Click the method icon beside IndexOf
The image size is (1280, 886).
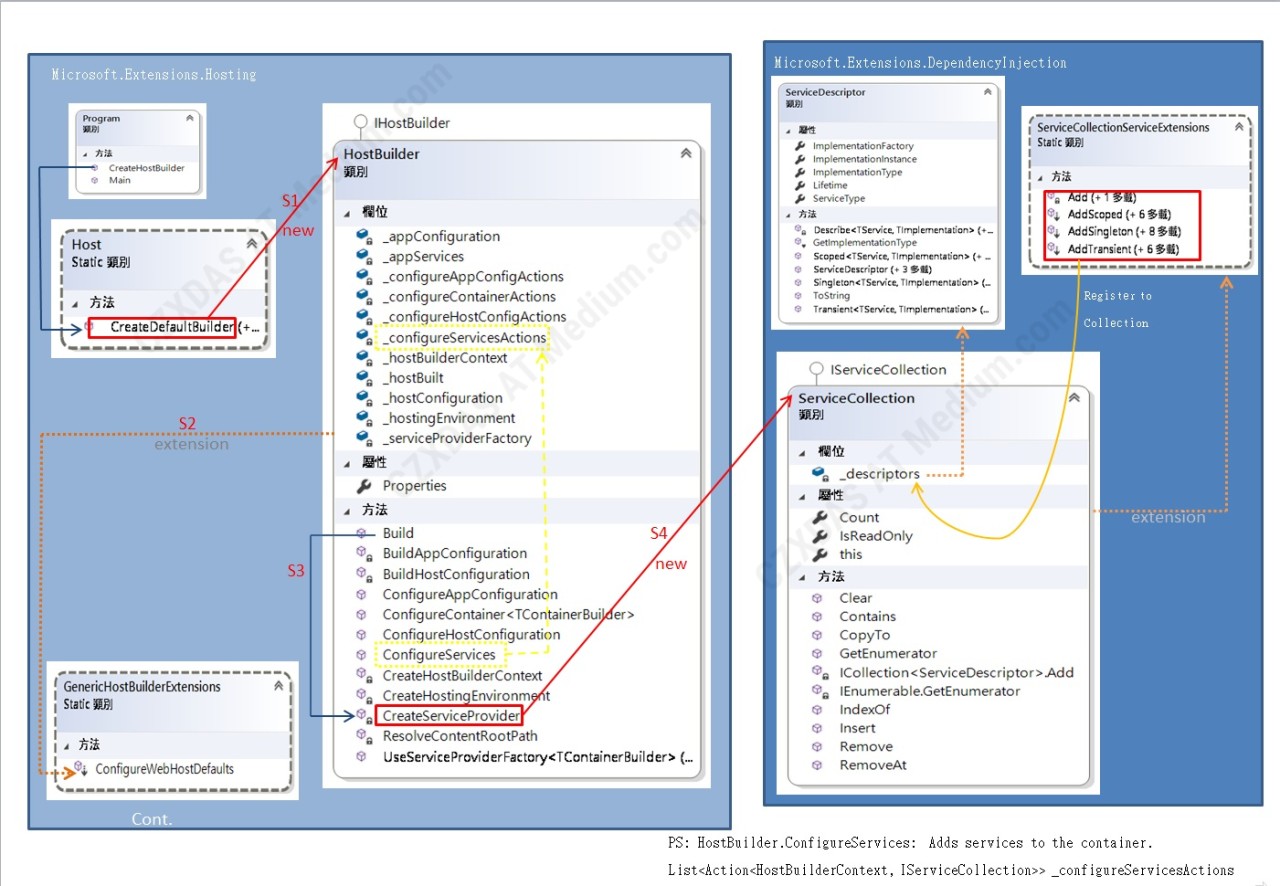(818, 710)
